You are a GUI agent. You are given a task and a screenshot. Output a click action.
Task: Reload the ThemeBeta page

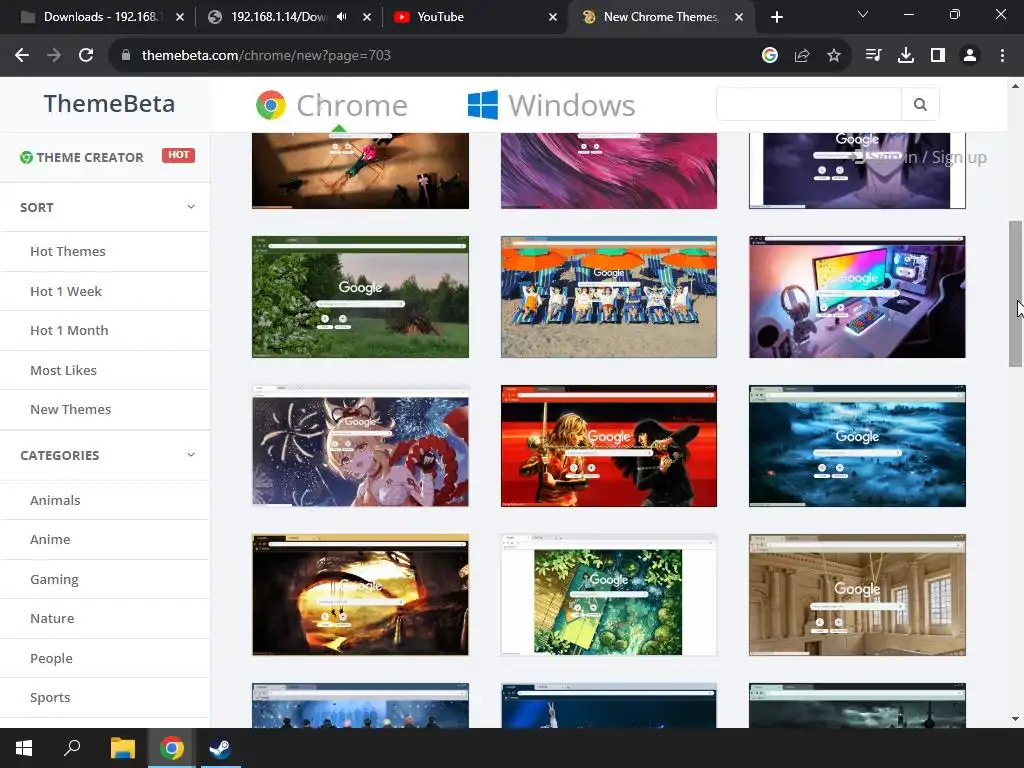pyautogui.click(x=86, y=56)
